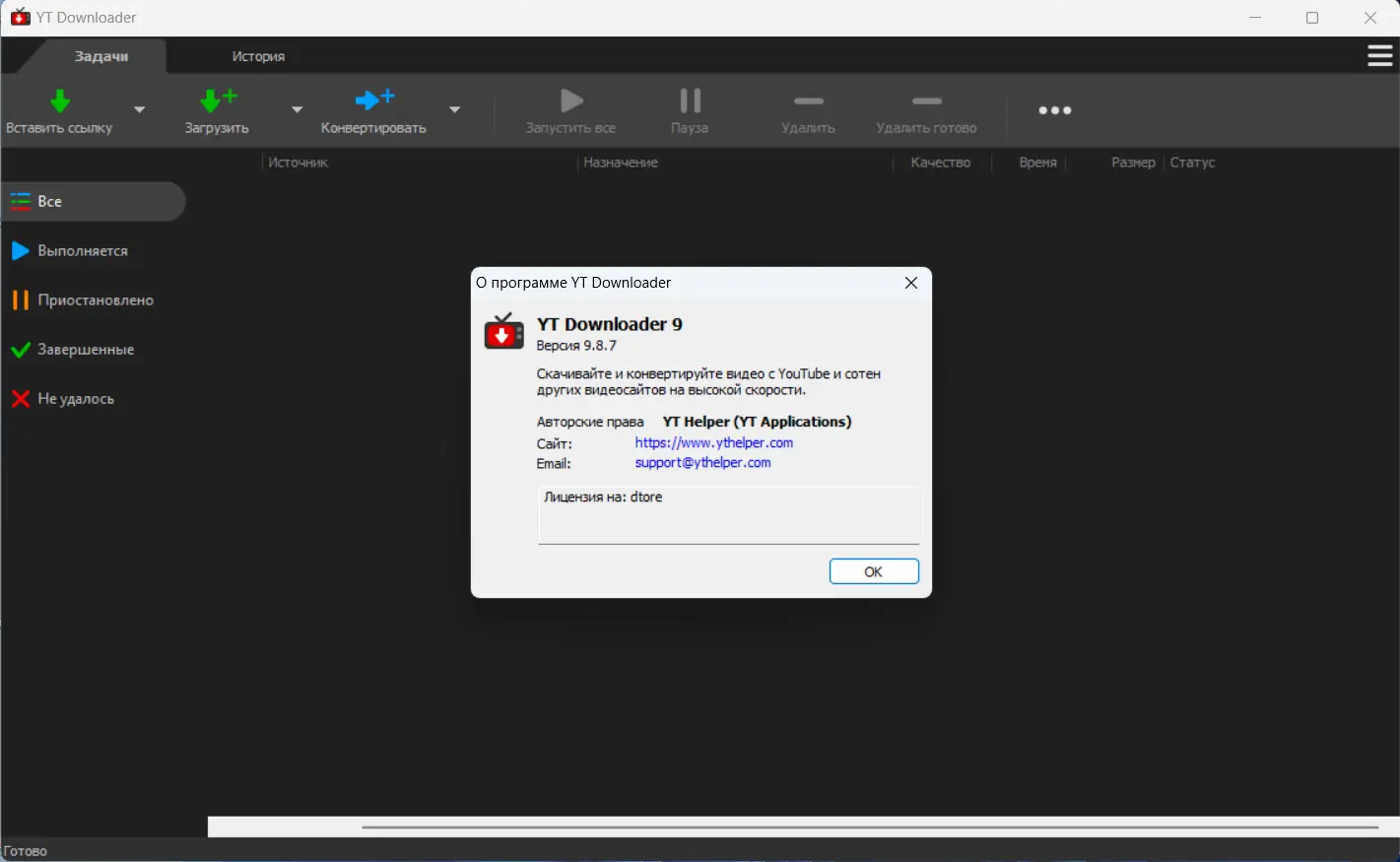Expand the Конвертировать dropdown arrow
Screen dimensions: 1400x862
(454, 109)
